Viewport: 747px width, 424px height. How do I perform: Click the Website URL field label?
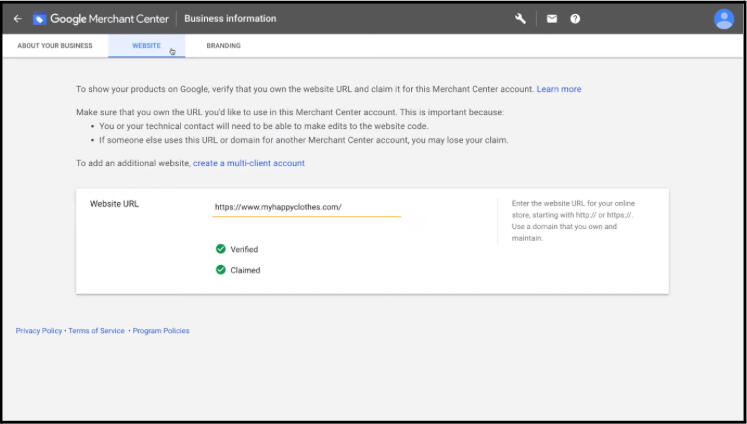(114, 204)
